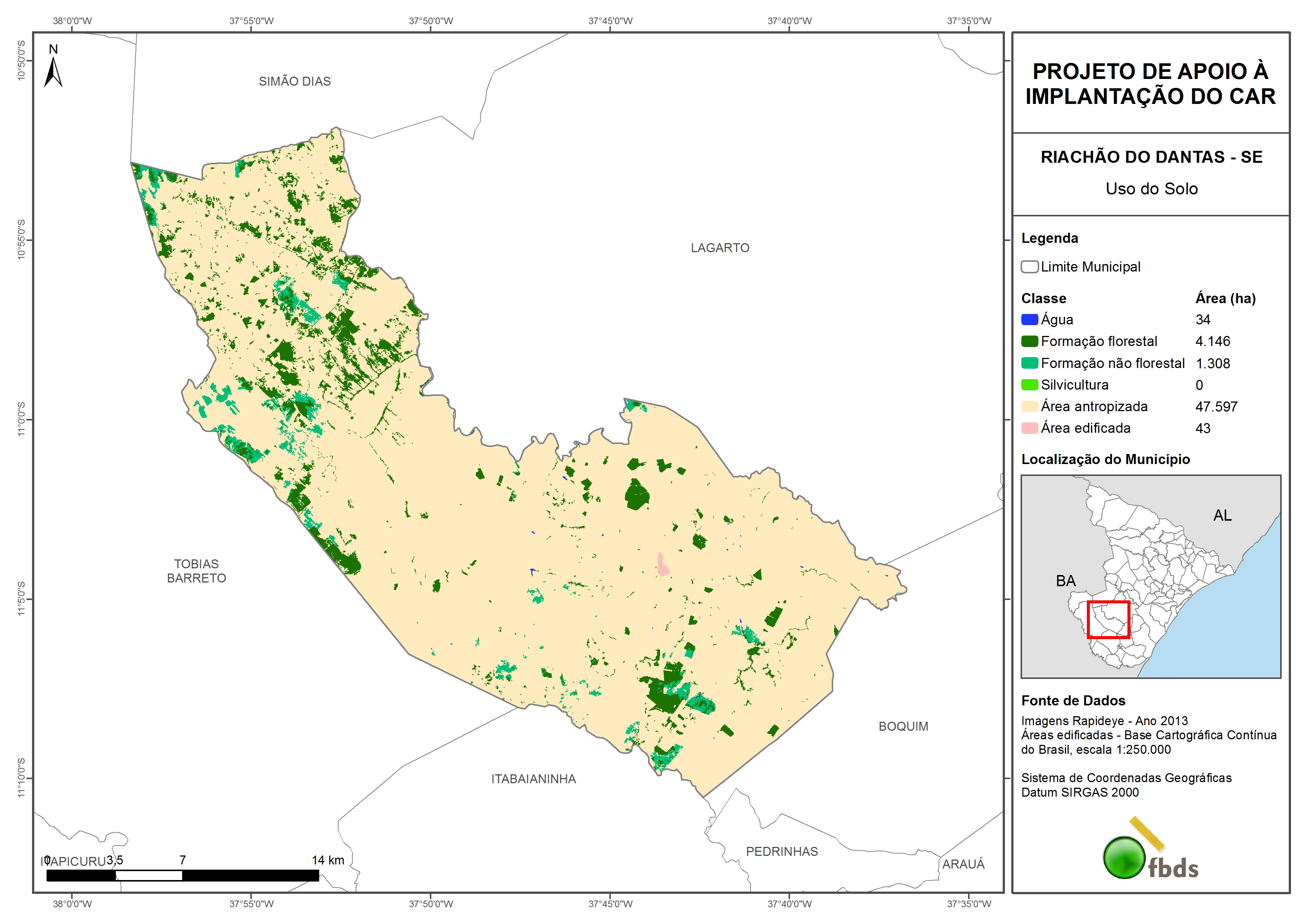Click the Área edificada pink swatch
The image size is (1307, 924).
(x=1029, y=428)
